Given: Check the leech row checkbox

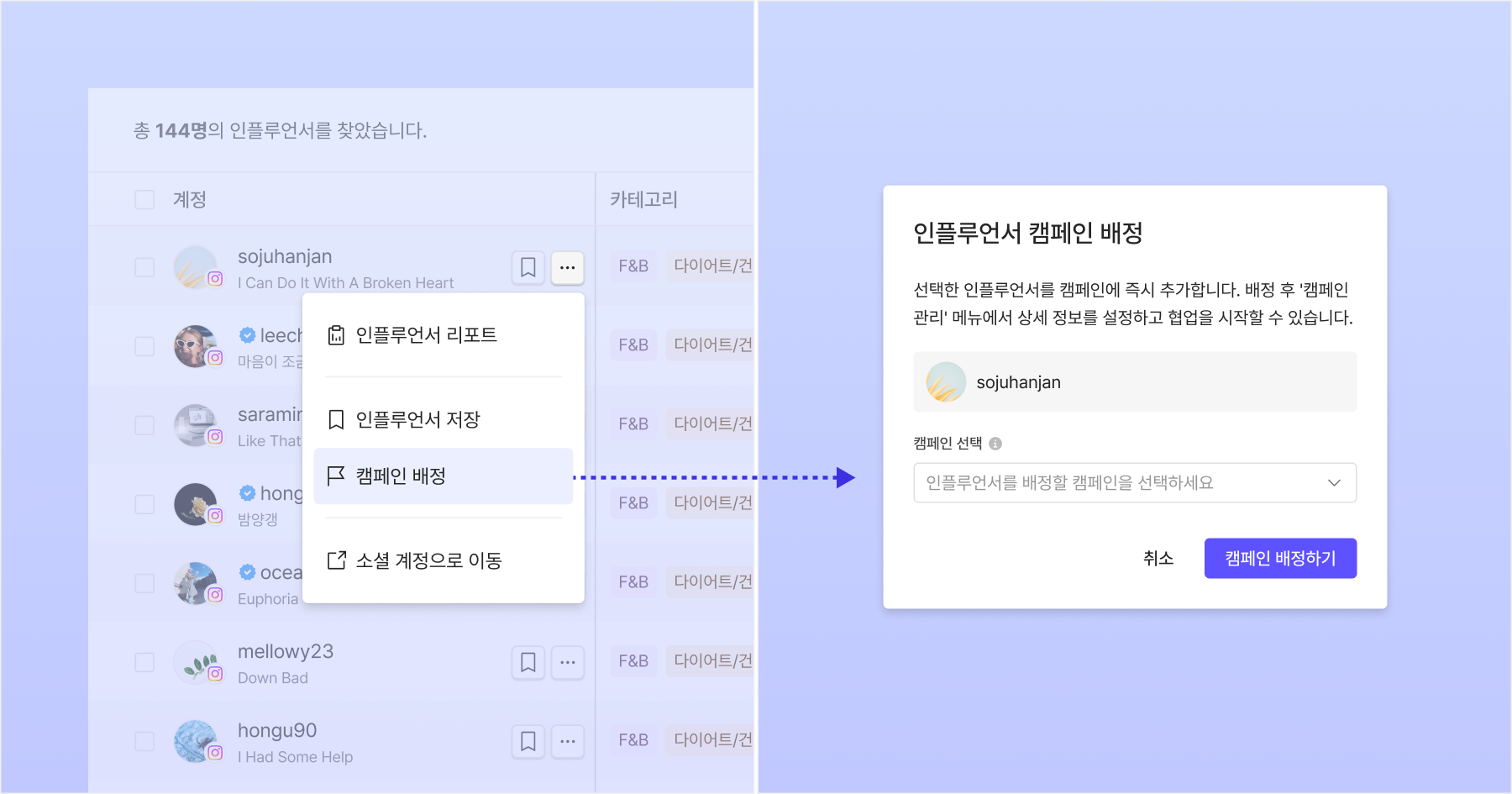Looking at the screenshot, I should click(144, 346).
